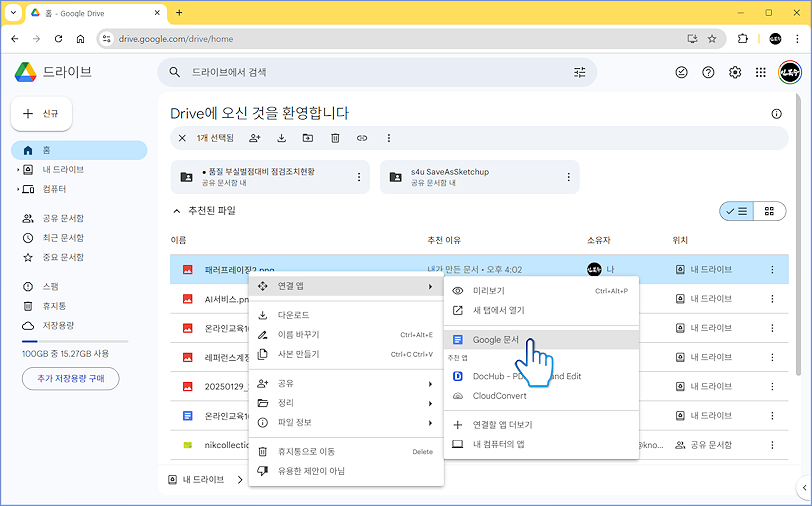The height and width of the screenshot is (506, 812).
Task: Open Google account avatar in Drive
Action: point(790,73)
